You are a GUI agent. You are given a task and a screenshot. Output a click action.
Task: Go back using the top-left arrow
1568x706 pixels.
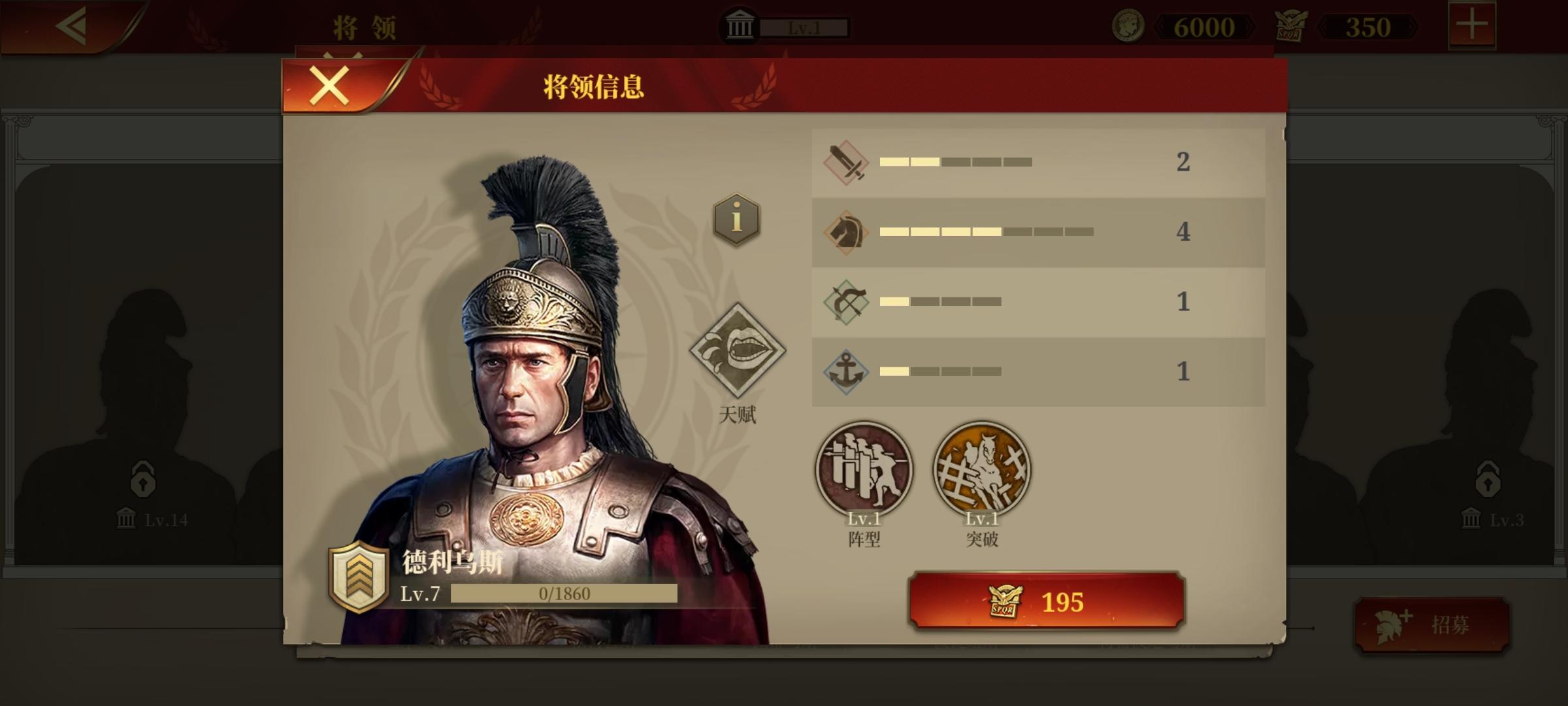[72, 26]
